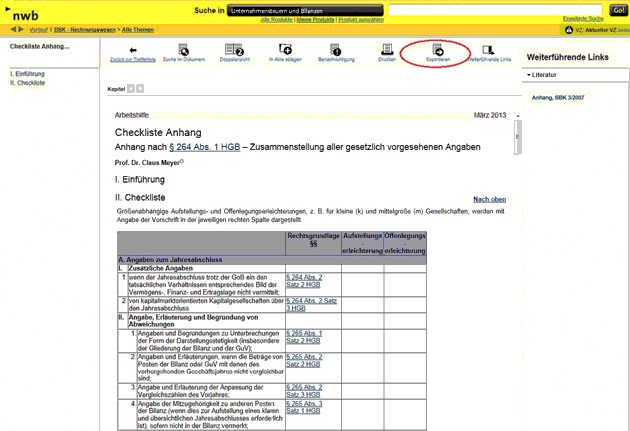Viewport: 630px width, 431px height.
Task: Click the 'Nach oben' link
Action: click(x=489, y=199)
